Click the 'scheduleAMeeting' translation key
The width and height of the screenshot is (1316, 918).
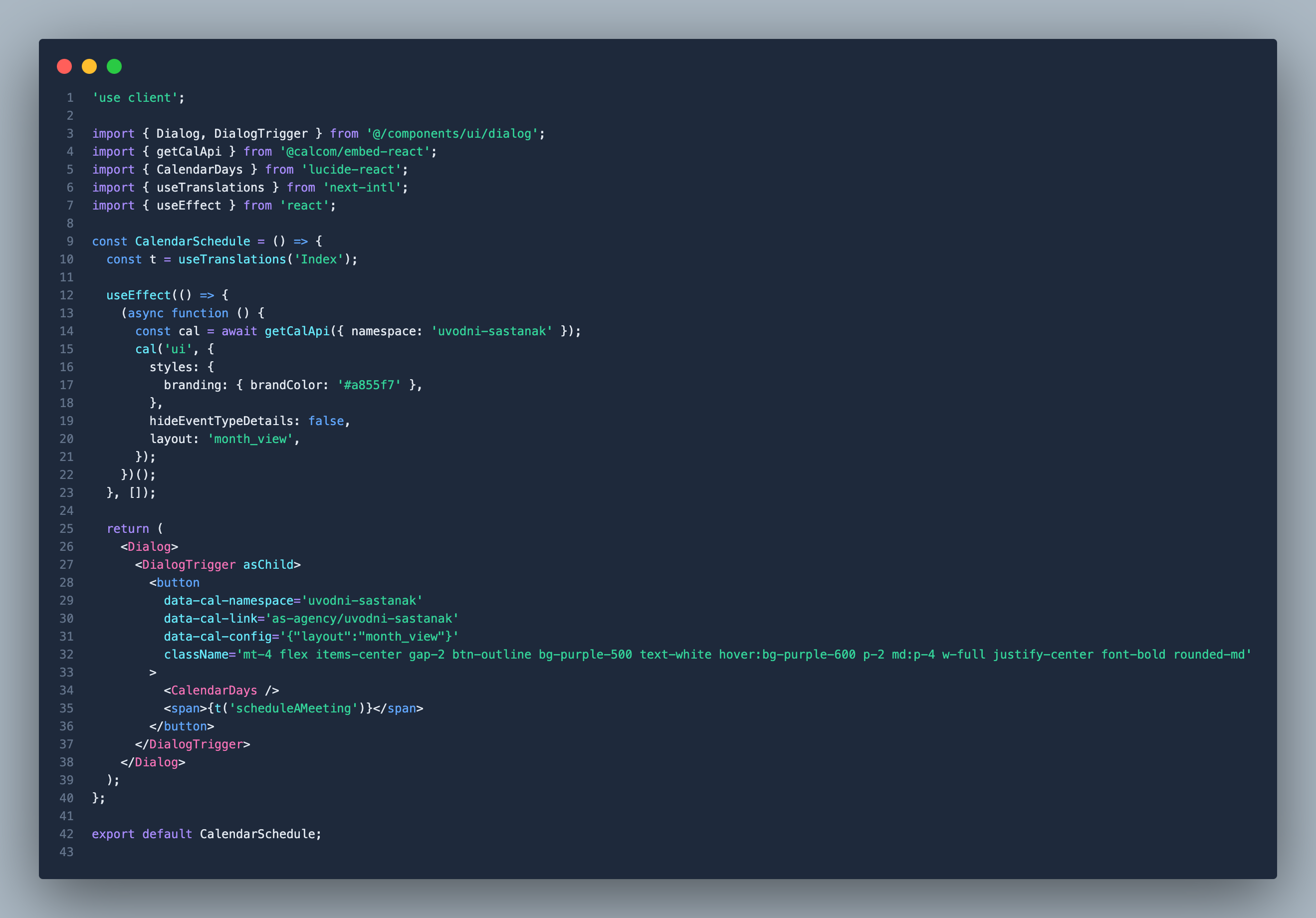[x=293, y=709]
